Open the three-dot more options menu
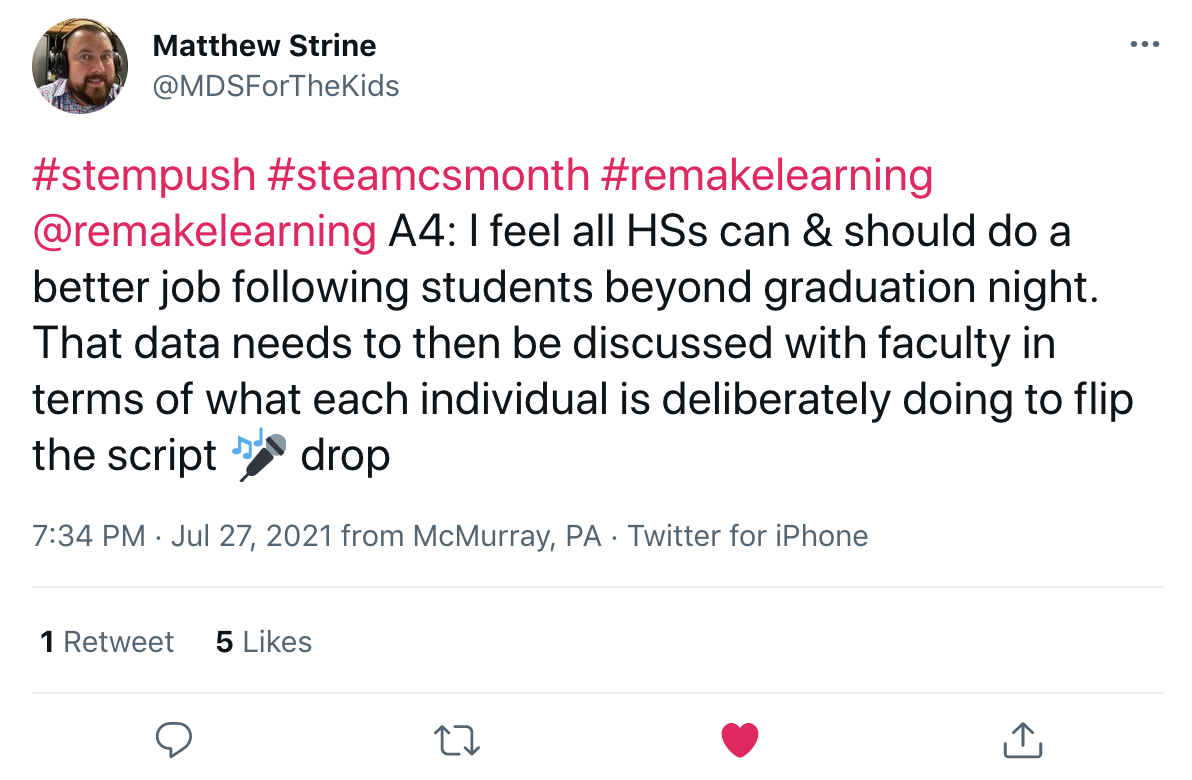The height and width of the screenshot is (780, 1192). pyautogui.click(x=1144, y=45)
